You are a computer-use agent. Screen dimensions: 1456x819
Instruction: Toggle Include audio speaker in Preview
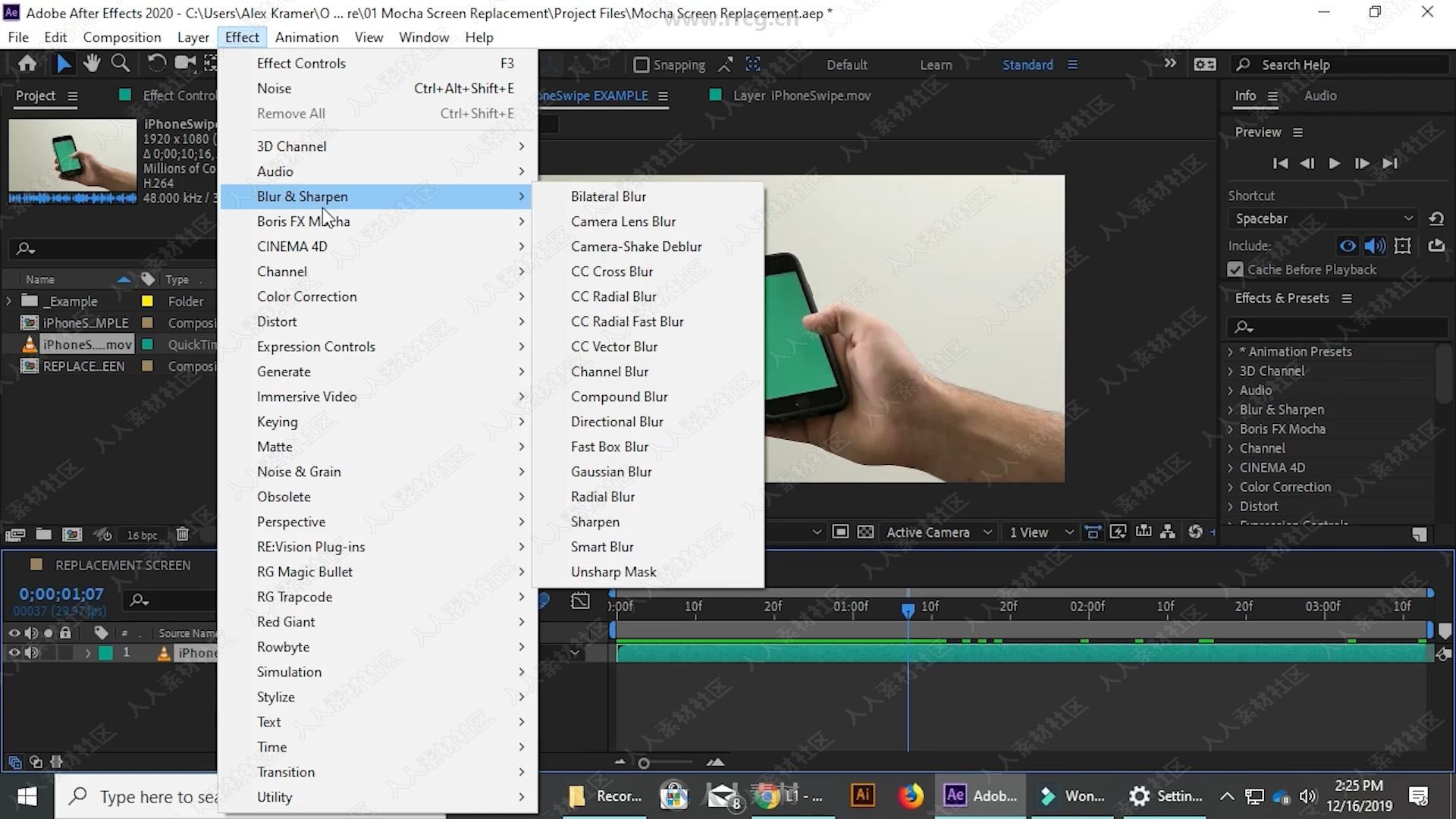[1375, 246]
